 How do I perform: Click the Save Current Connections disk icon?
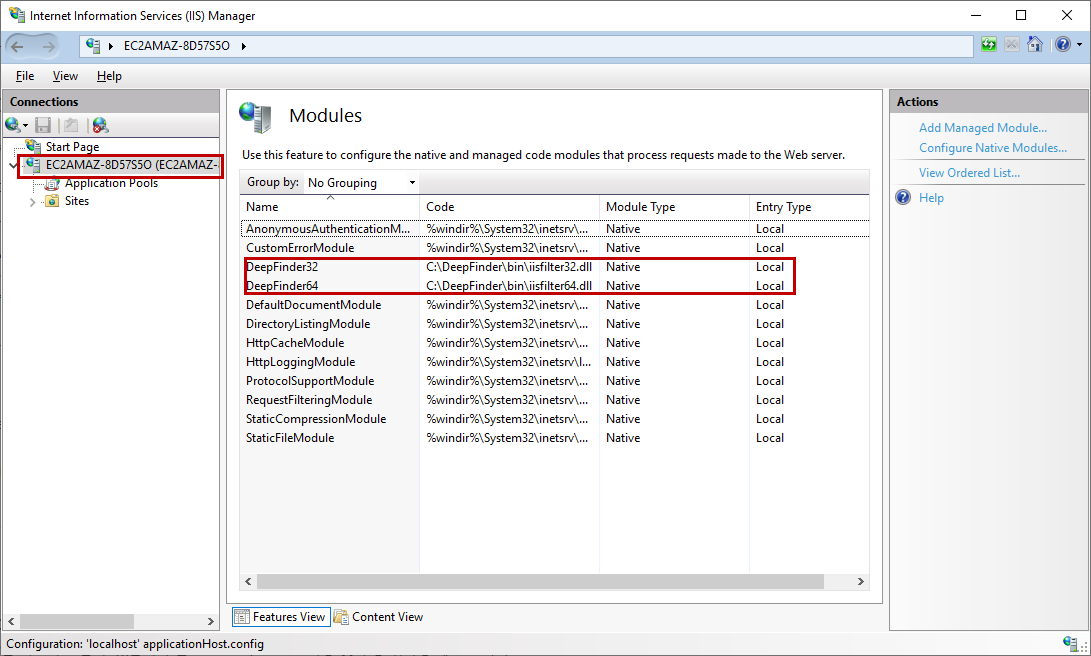coord(43,125)
